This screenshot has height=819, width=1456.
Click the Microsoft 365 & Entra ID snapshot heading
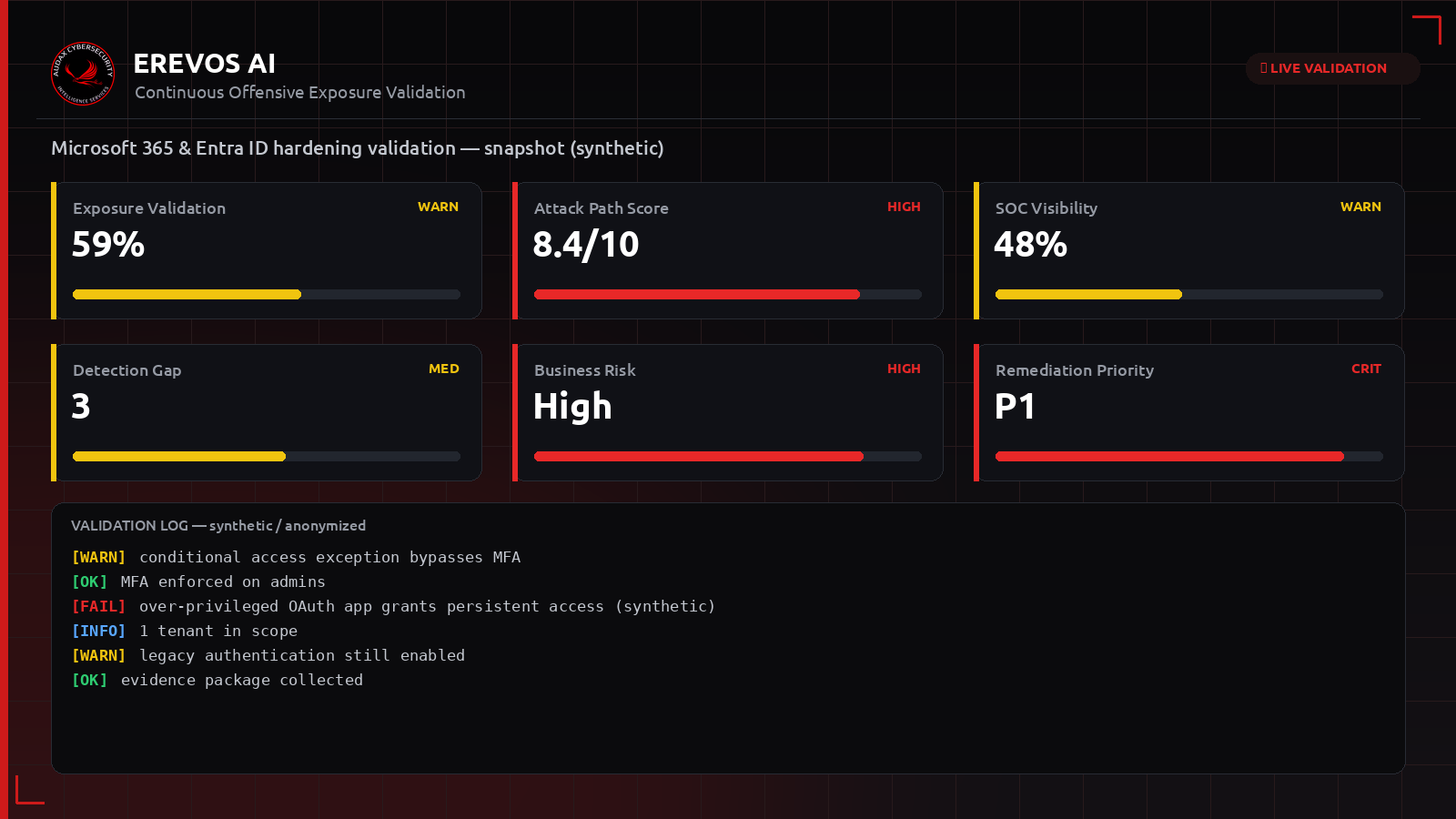tap(358, 148)
